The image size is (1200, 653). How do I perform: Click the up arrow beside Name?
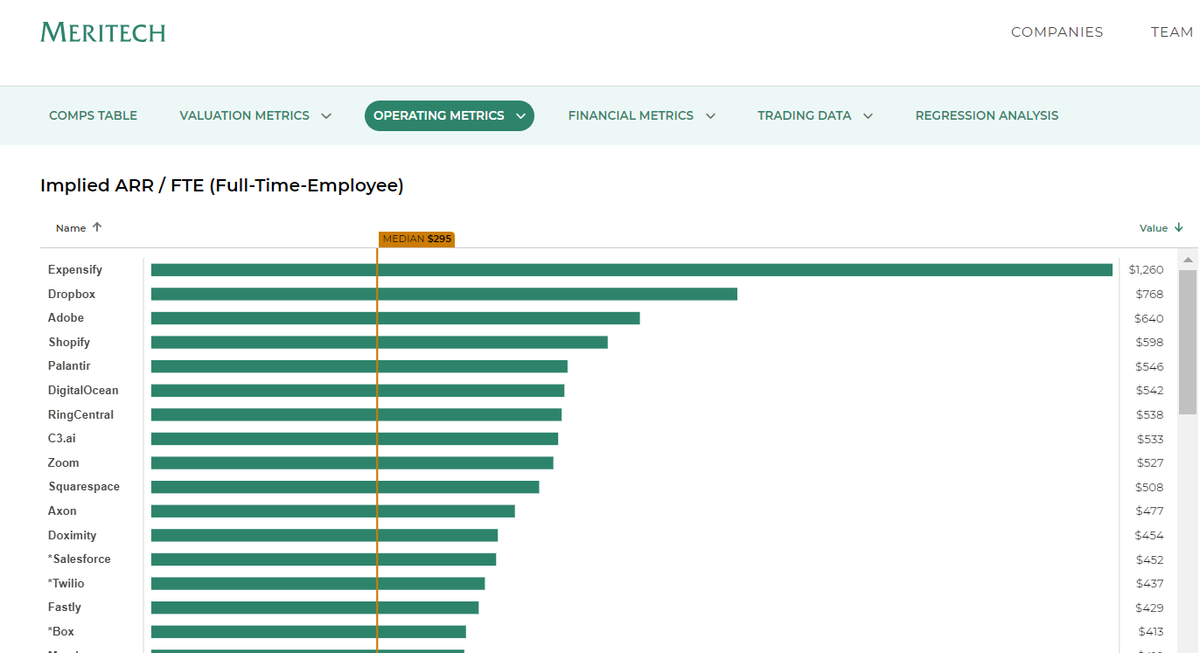coord(97,227)
